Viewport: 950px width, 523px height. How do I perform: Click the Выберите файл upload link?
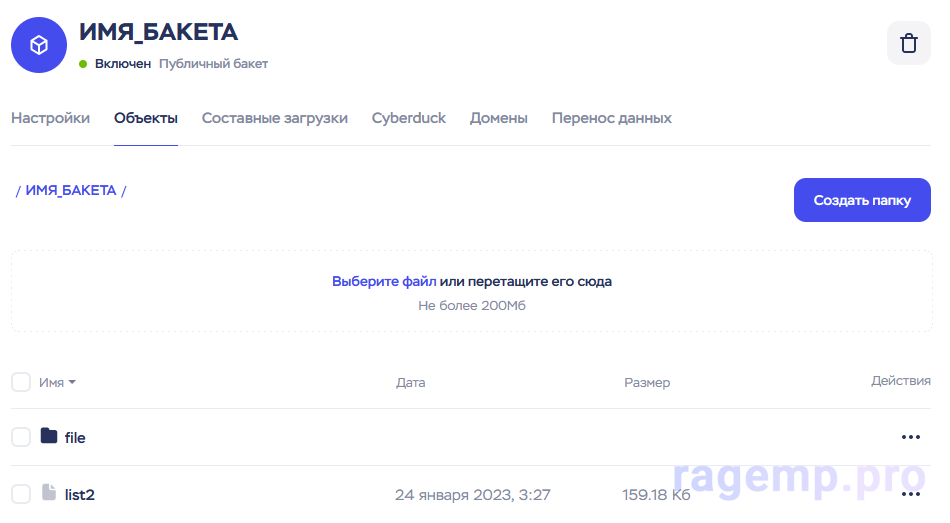point(384,281)
